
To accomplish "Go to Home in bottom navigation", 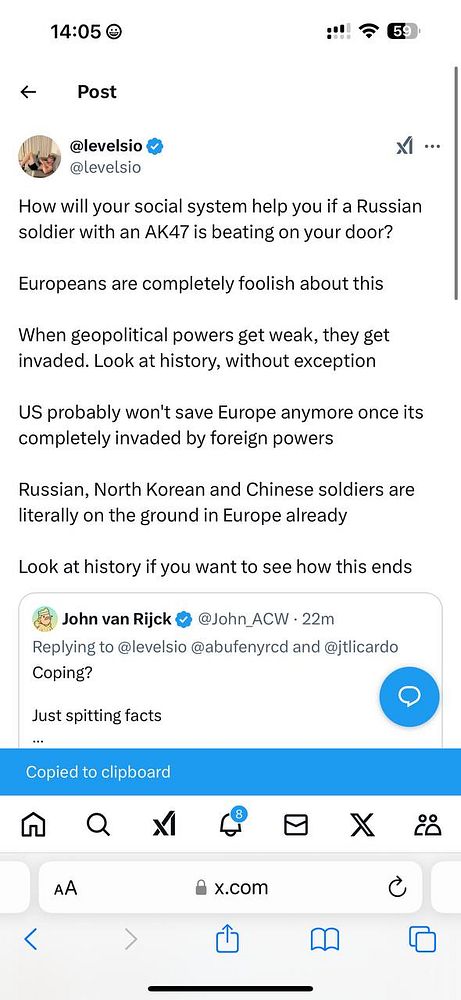I will click(34, 825).
